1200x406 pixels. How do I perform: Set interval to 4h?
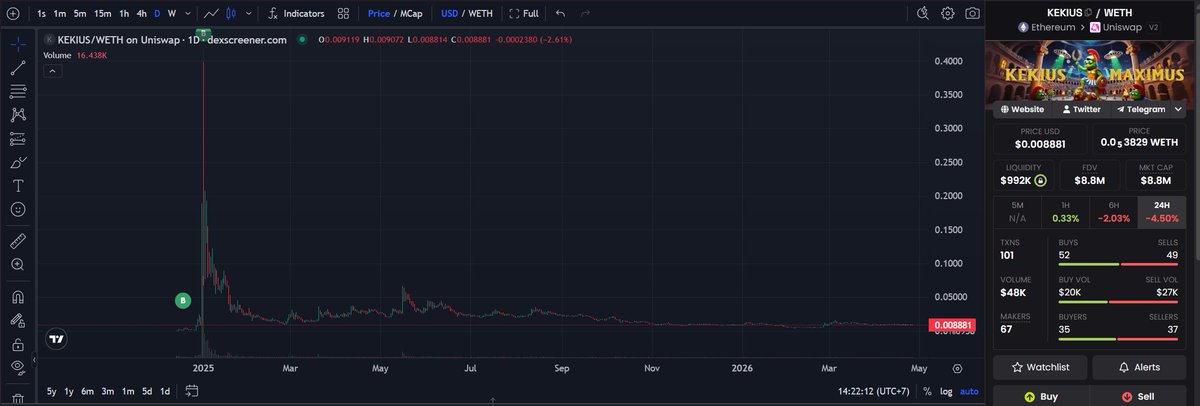pyautogui.click(x=142, y=14)
